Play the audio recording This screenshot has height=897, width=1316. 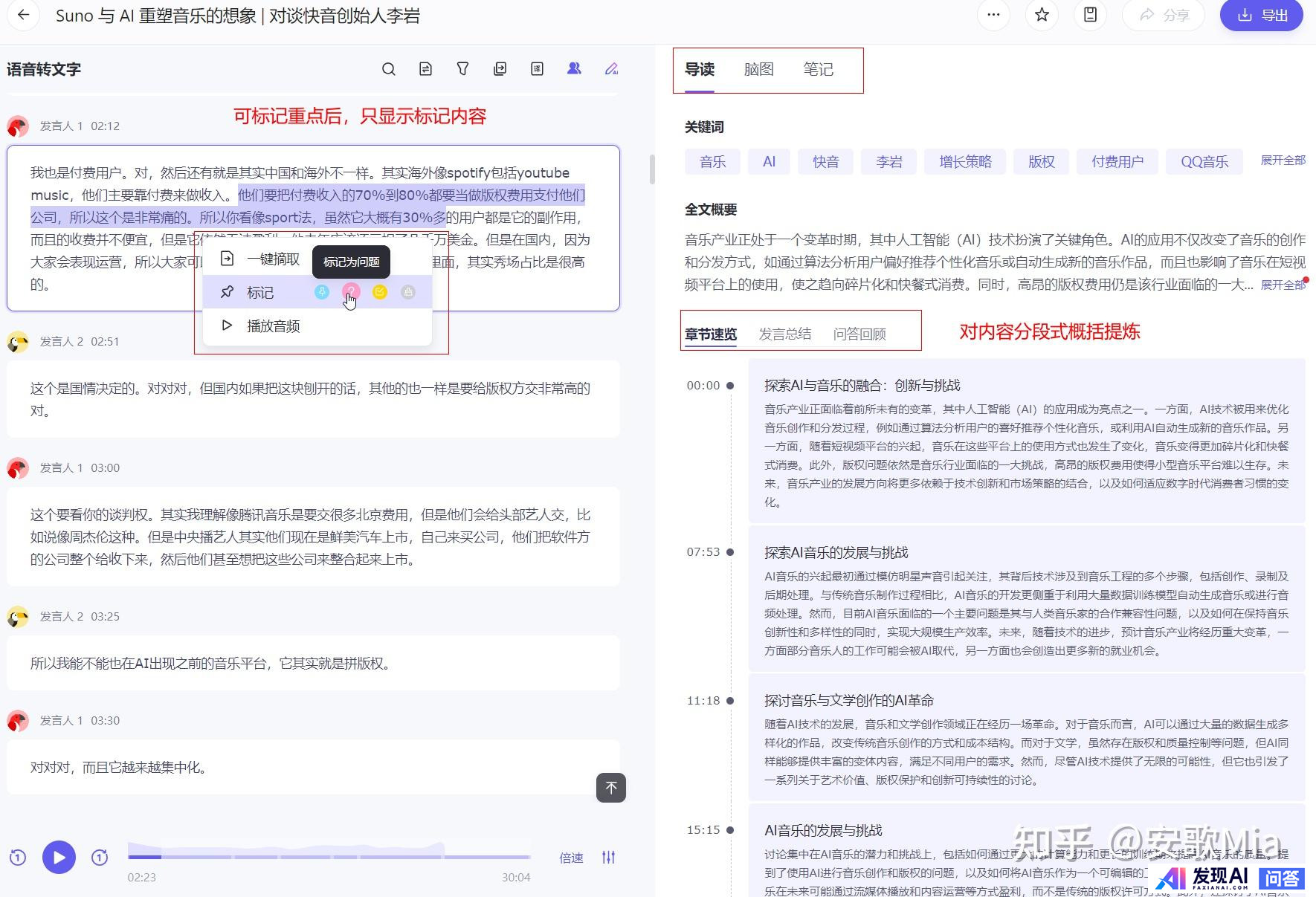[59, 857]
